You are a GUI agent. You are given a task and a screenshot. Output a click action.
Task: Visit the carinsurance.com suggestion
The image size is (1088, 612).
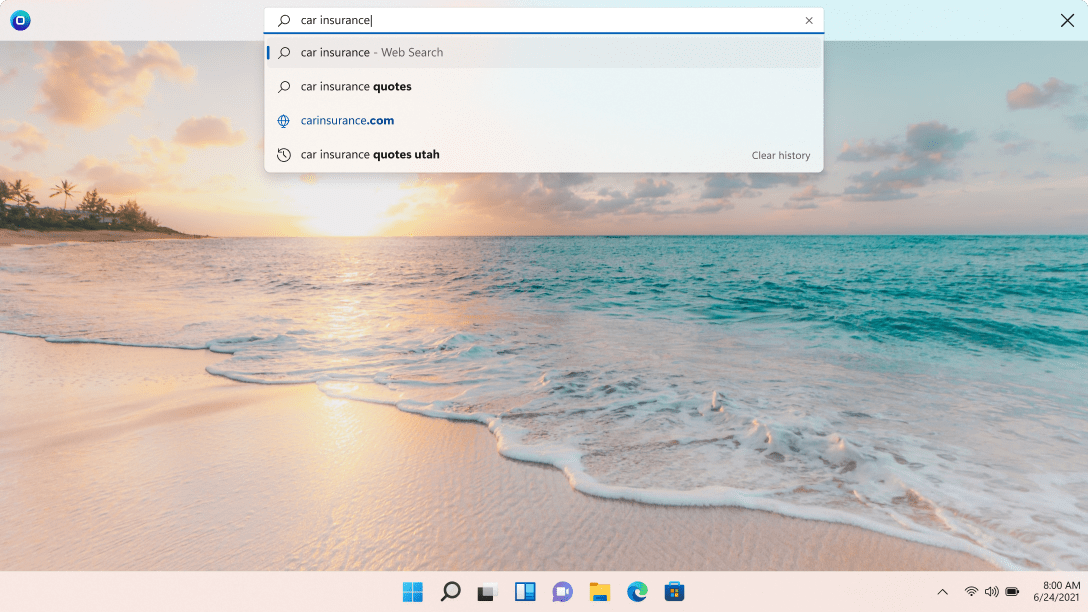(347, 120)
